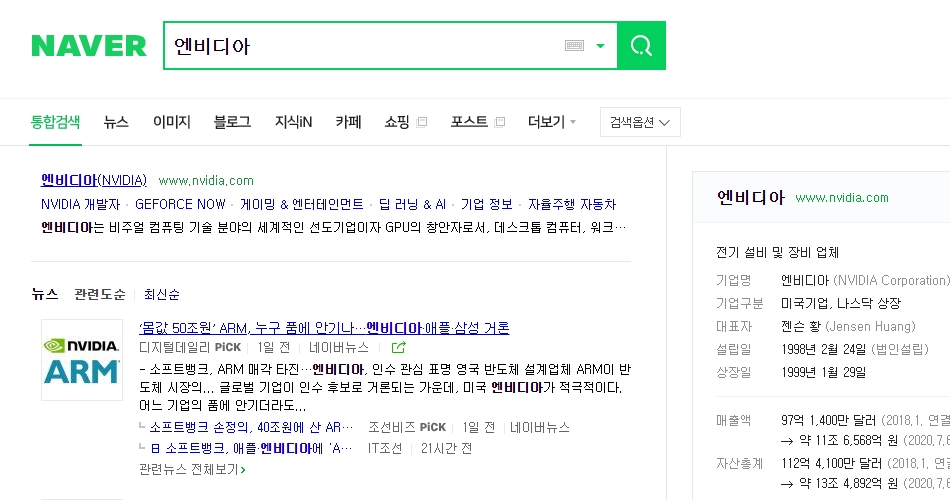Open the 日 소프트뱅크 IT조선 article
Screen dimensions: 950x500
coord(251,448)
